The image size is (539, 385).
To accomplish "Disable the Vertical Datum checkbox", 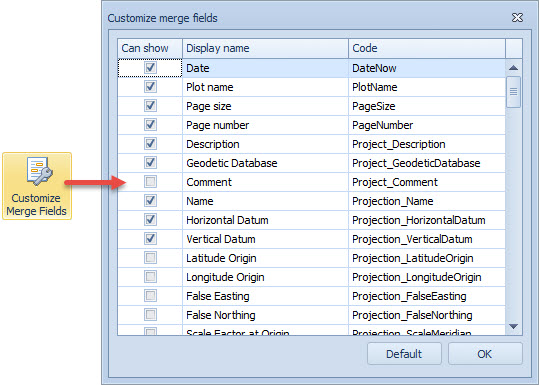I will point(150,239).
